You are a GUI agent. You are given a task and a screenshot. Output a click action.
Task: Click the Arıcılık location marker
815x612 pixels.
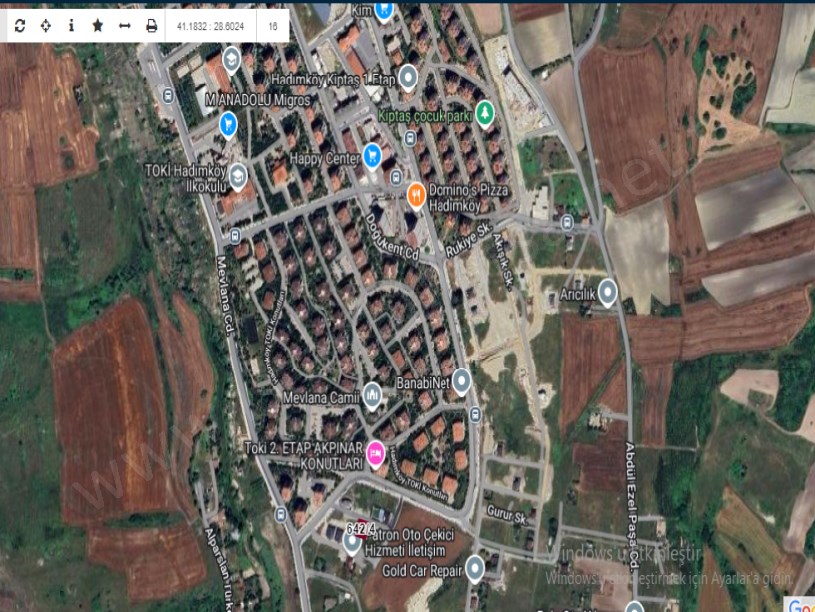tap(607, 291)
